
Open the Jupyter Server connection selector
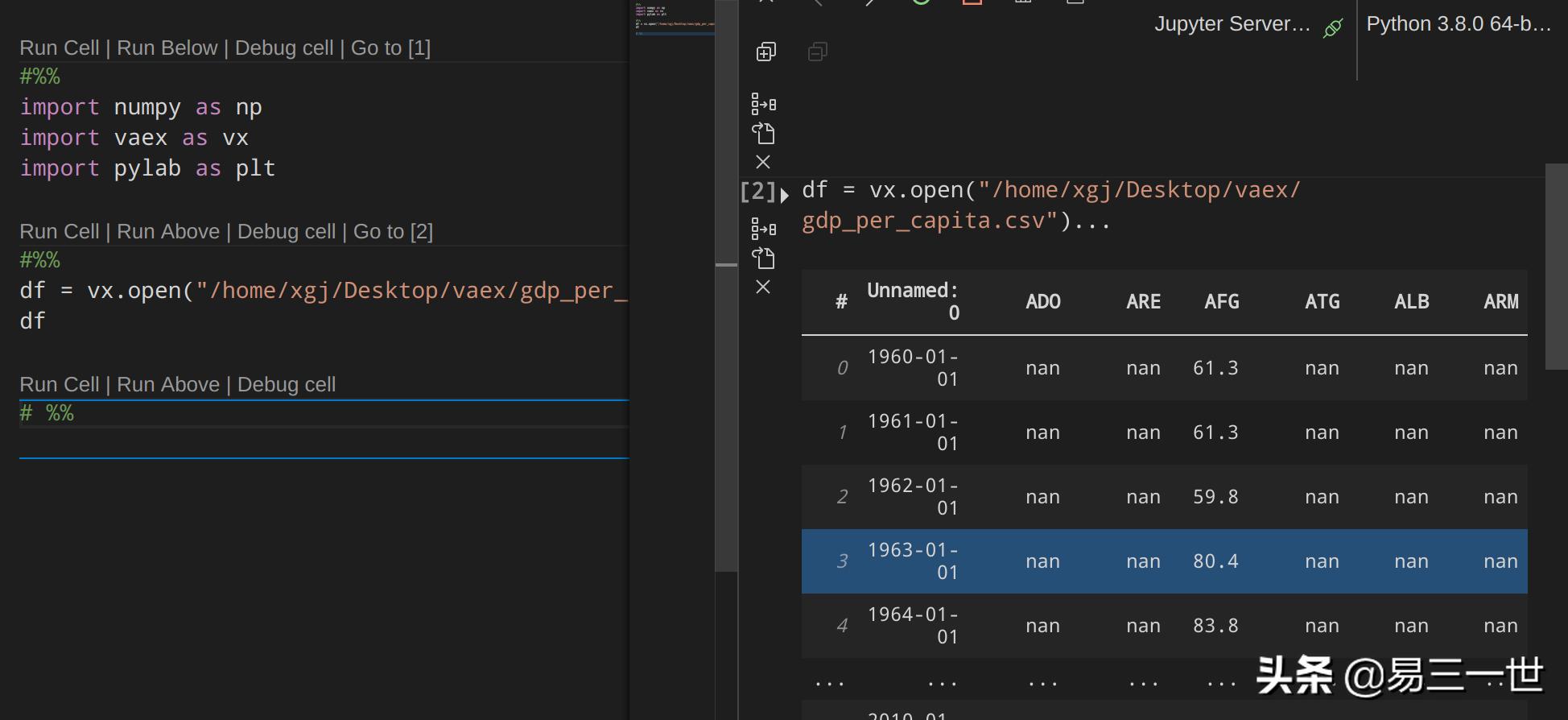click(1232, 24)
